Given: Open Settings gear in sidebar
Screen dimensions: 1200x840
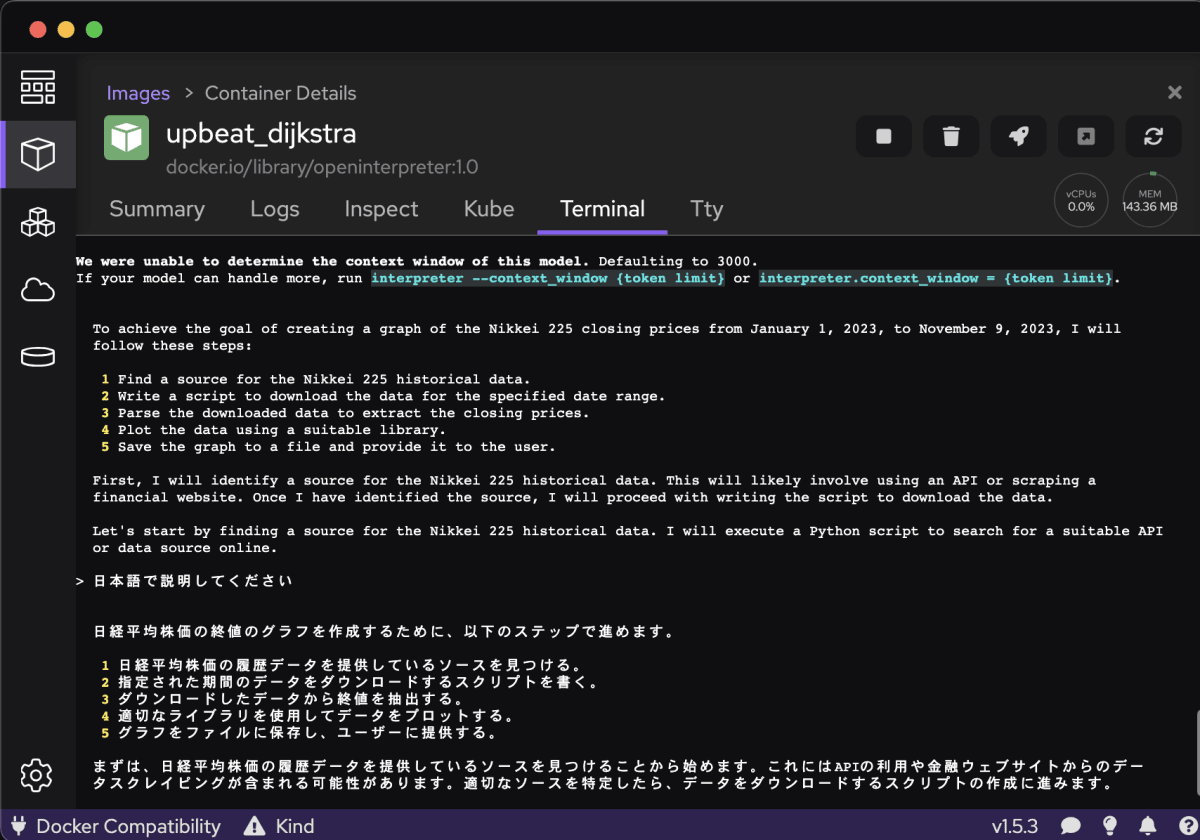Looking at the screenshot, I should click(37, 774).
